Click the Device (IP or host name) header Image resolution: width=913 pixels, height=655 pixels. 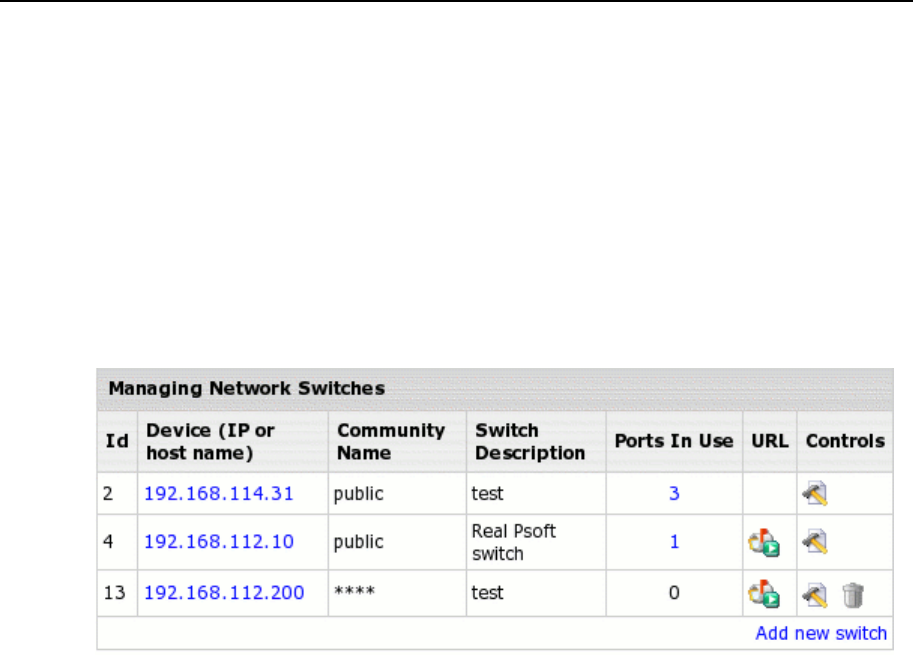210,441
